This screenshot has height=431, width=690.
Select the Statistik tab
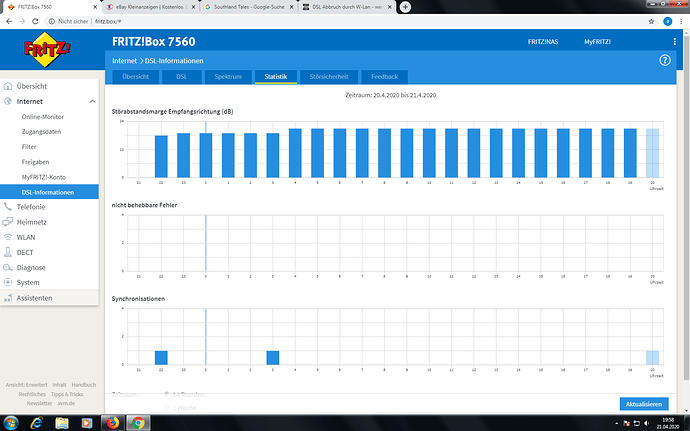276,77
